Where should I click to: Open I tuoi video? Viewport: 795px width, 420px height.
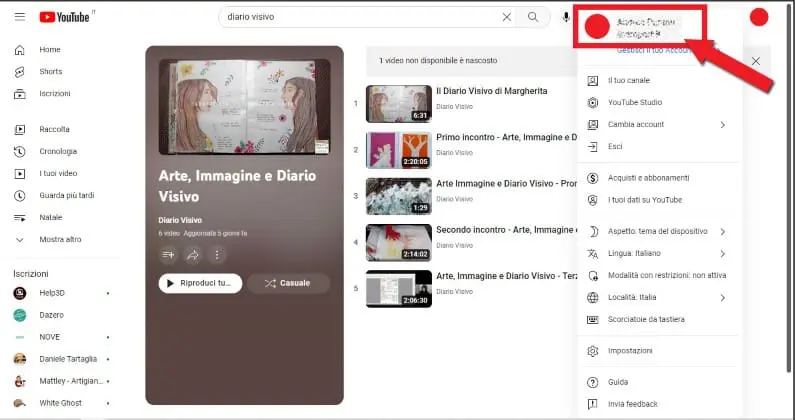[x=60, y=173]
